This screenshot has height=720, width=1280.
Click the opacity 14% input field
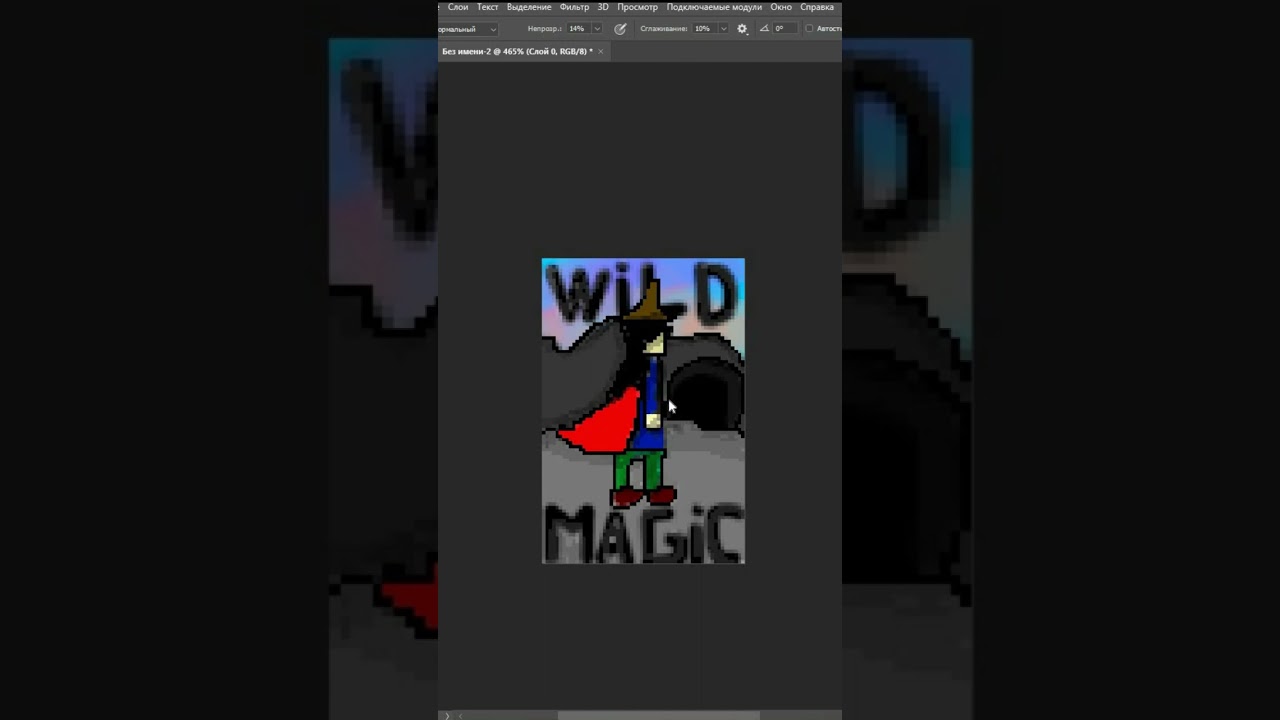[x=578, y=29]
